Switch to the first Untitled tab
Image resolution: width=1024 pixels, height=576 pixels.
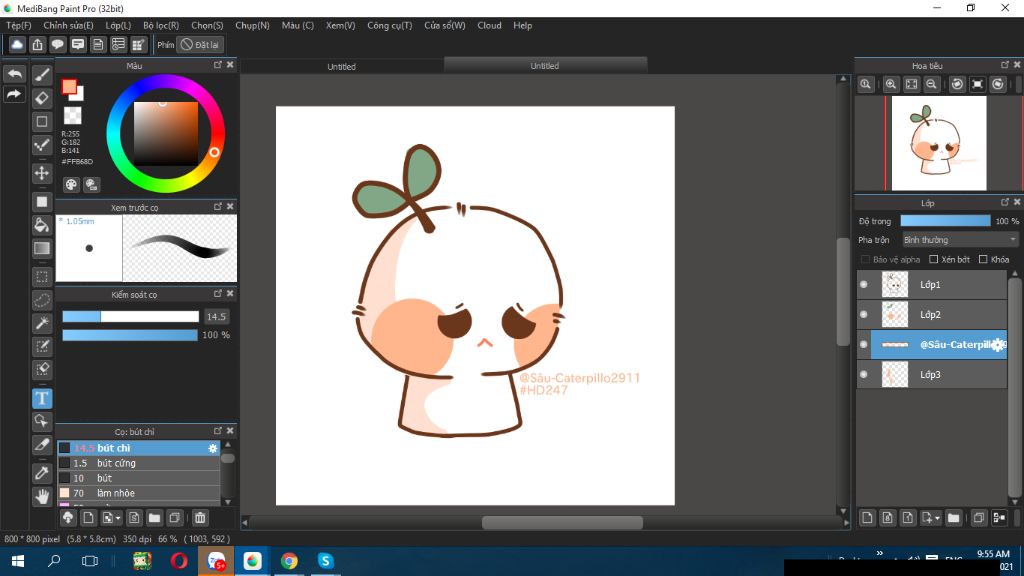pos(342,67)
